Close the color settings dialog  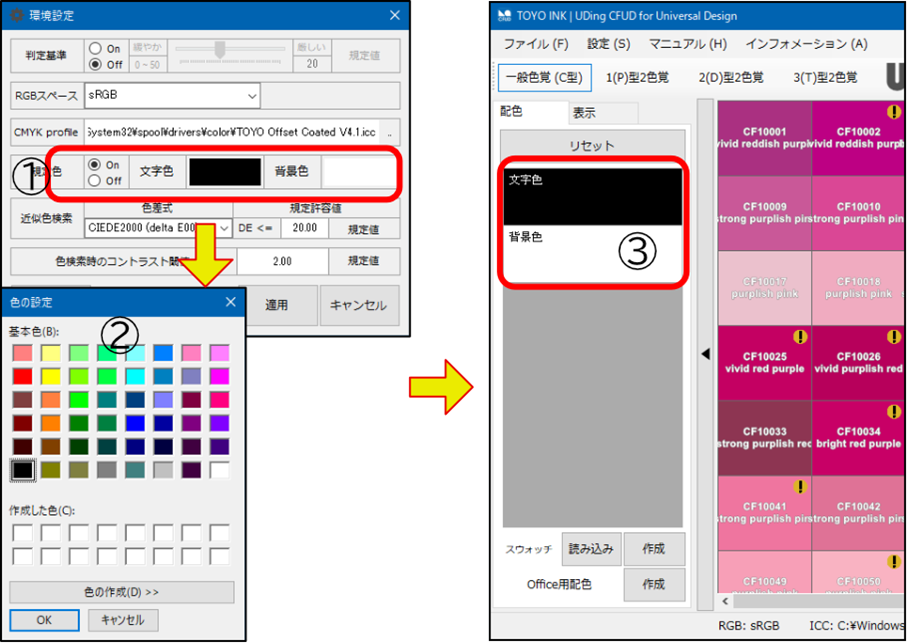pyautogui.click(x=230, y=301)
